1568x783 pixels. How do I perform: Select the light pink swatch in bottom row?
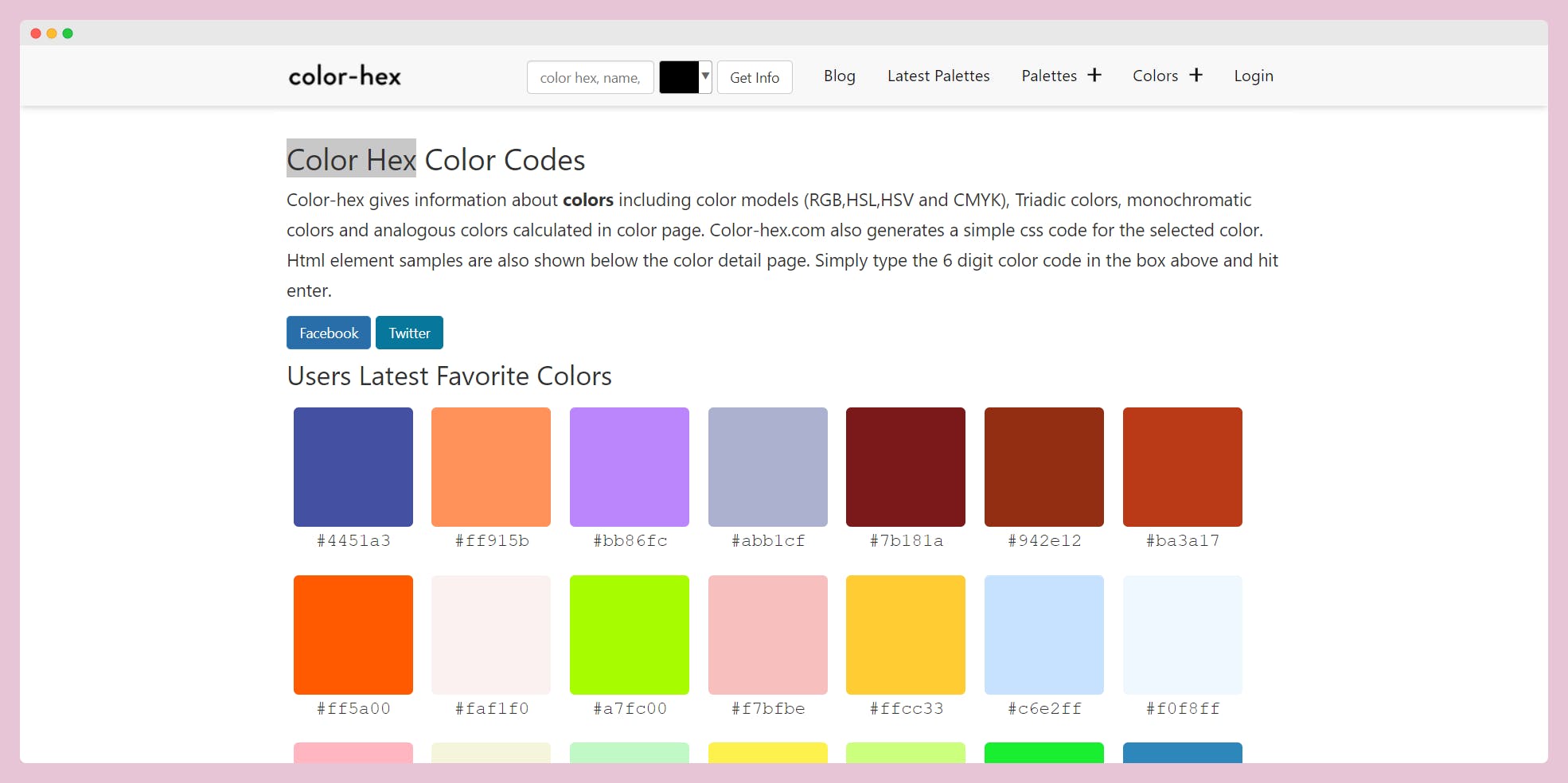tap(353, 753)
